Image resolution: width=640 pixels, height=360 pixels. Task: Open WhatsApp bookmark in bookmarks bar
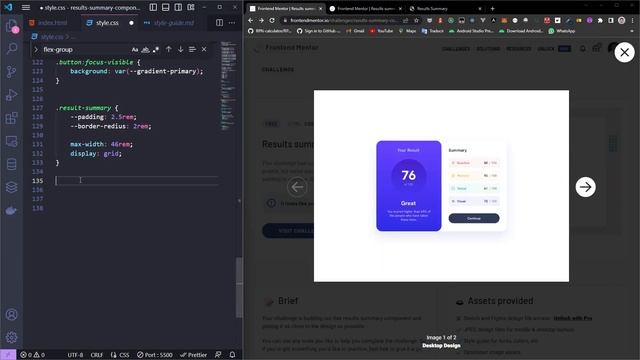click(x=562, y=31)
